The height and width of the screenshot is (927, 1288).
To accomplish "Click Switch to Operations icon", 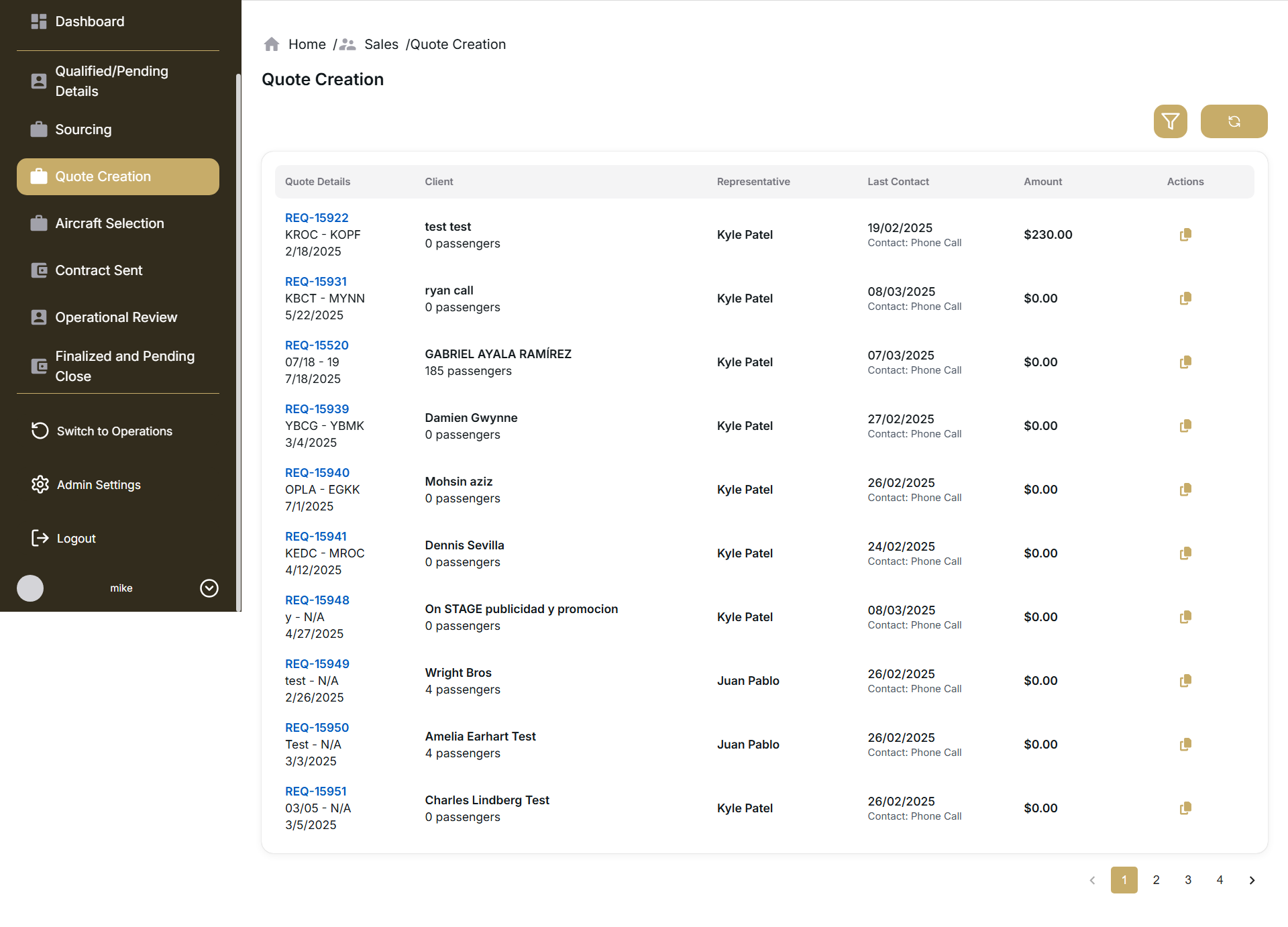I will point(40,431).
